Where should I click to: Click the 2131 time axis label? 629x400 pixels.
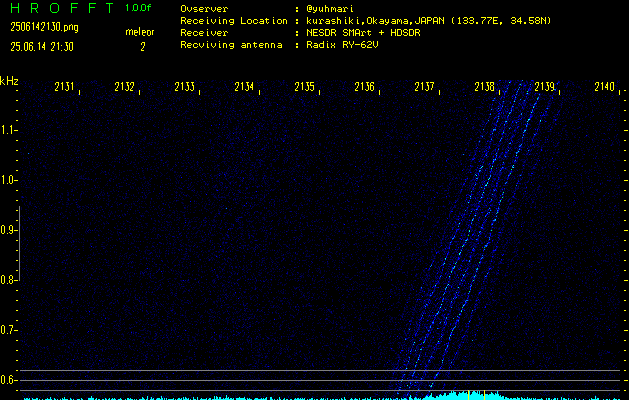65,87
